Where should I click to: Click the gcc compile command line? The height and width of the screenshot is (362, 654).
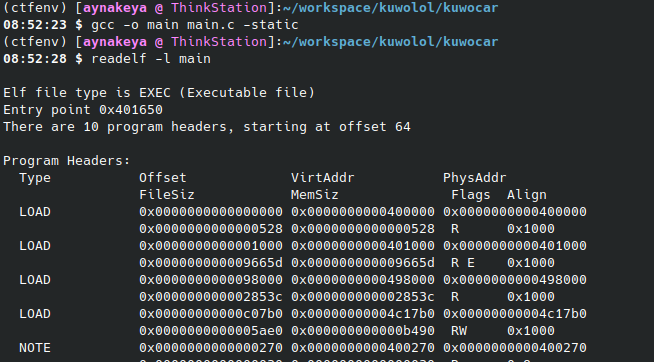(194, 25)
